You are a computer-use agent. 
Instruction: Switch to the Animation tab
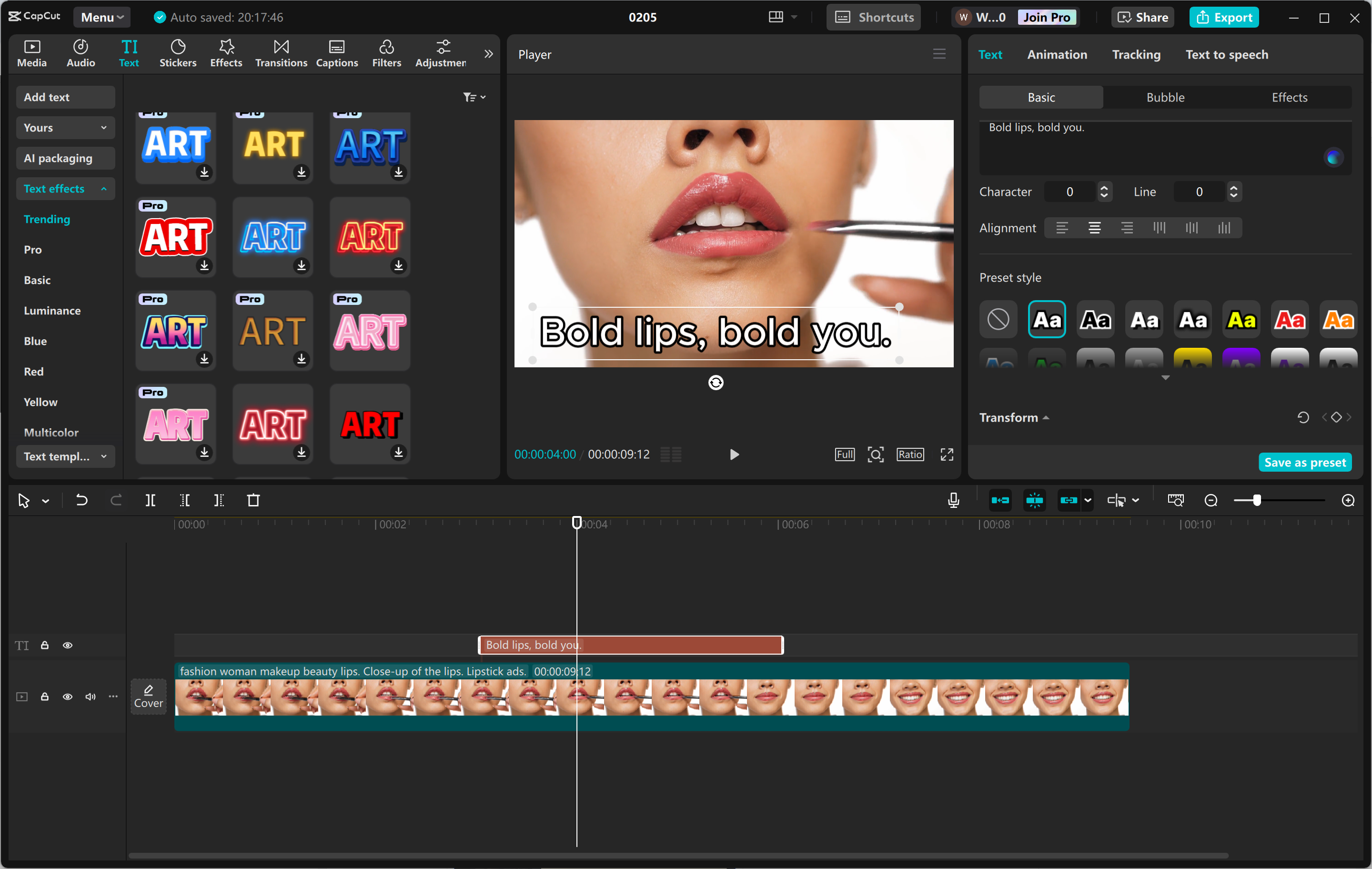(1056, 54)
